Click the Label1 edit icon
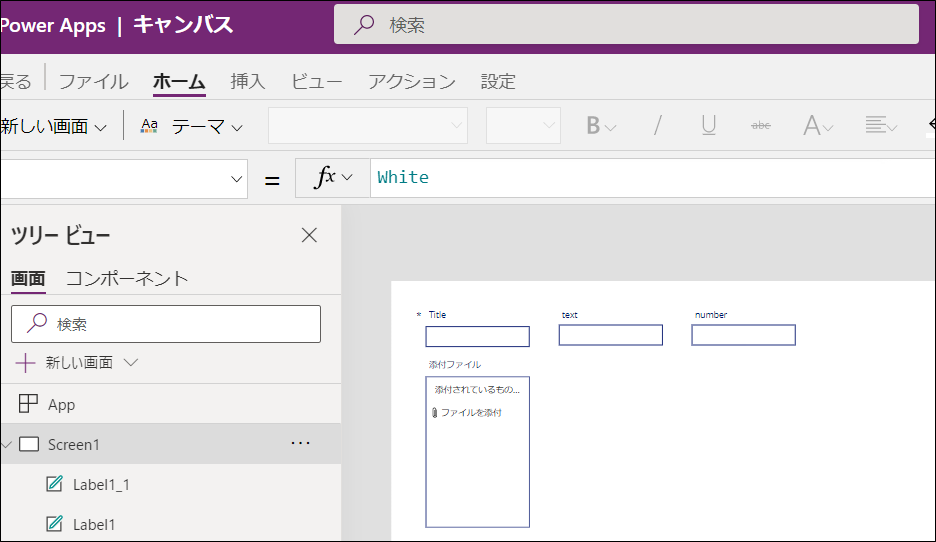Image resolution: width=936 pixels, height=542 pixels. coord(54,523)
